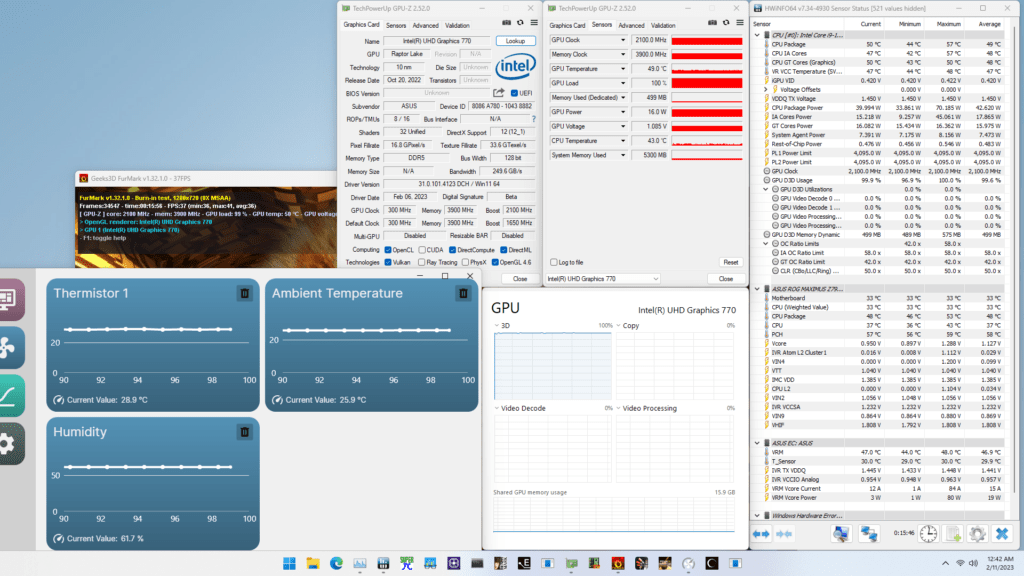1024x576 pixels.
Task: Toggle the DirectML checkbox
Action: (504, 250)
